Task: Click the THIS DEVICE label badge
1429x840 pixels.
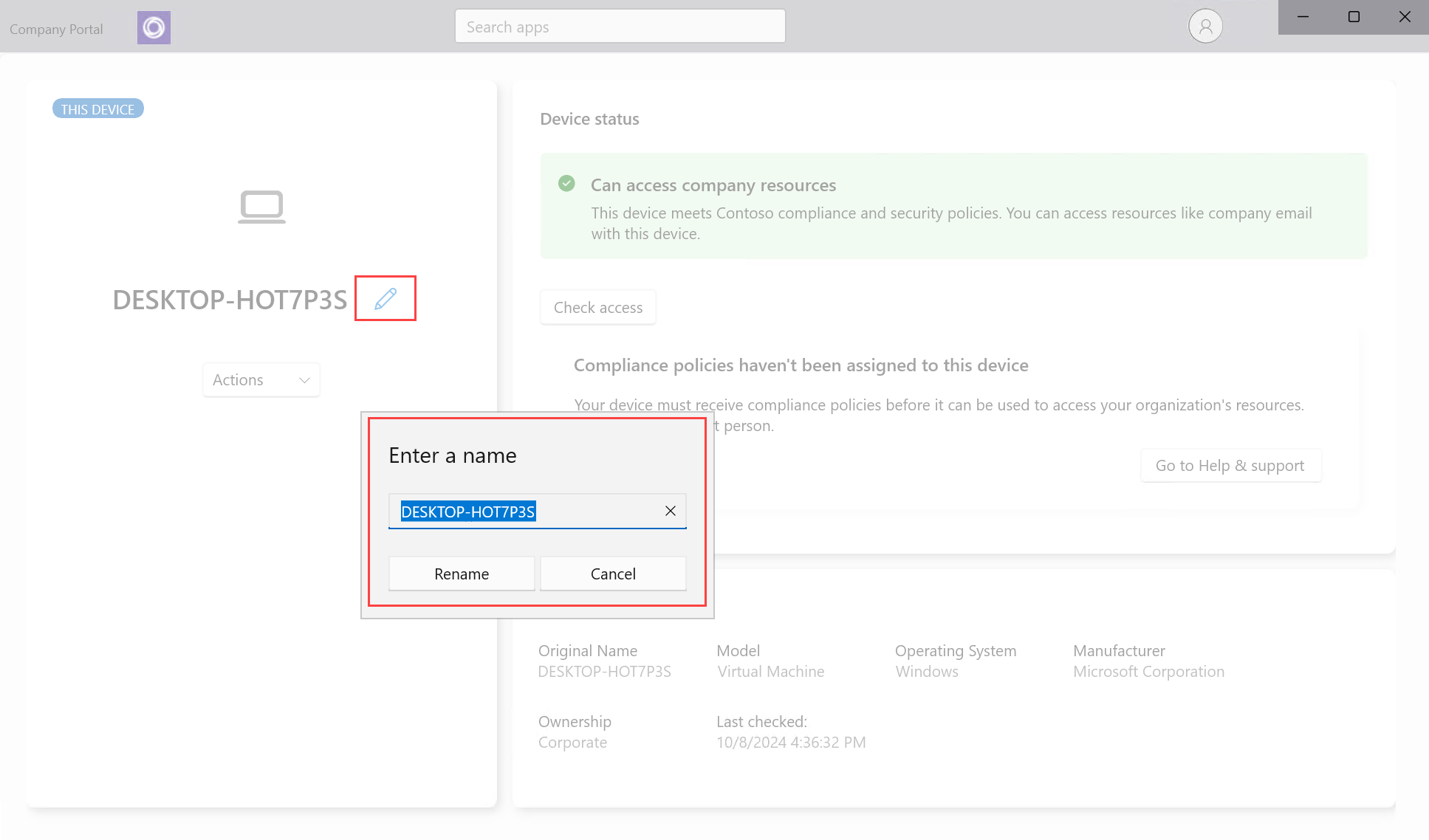Action: pos(97,109)
